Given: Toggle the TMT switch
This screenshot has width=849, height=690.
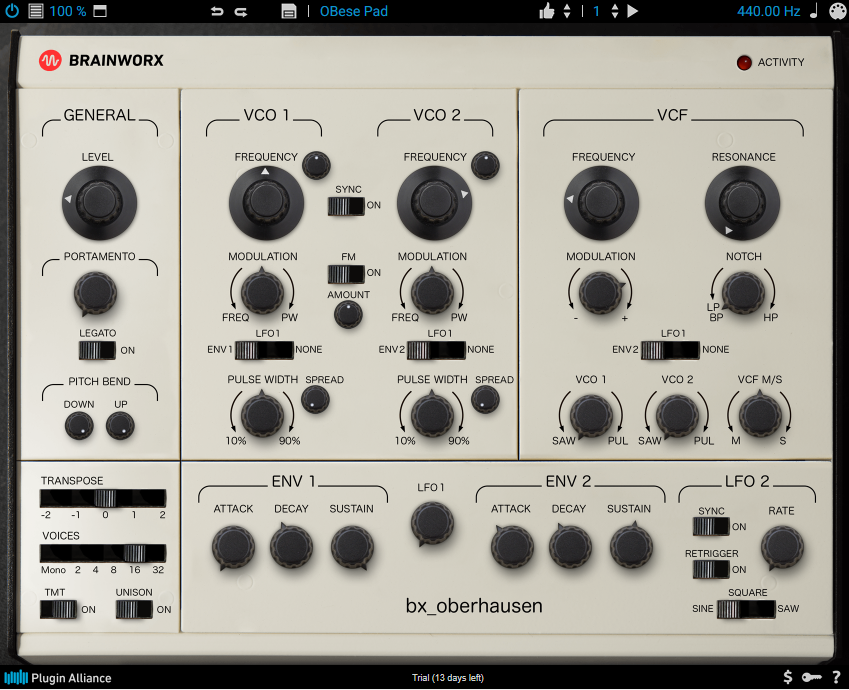Looking at the screenshot, I should click(58, 609).
